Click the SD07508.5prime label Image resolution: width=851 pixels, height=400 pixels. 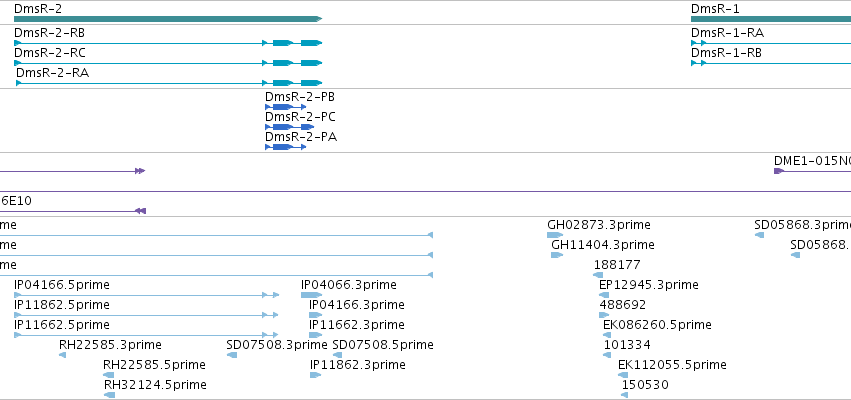click(383, 345)
